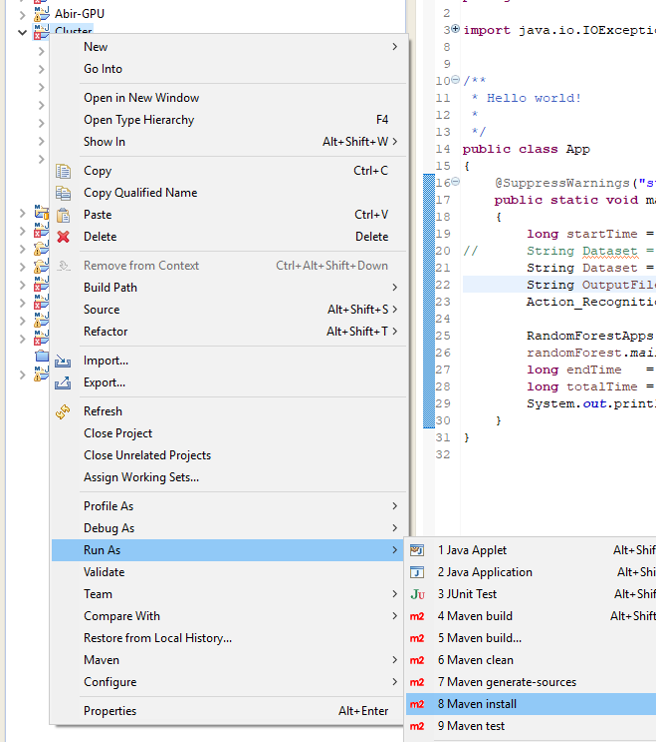Viewport: 656px width, 742px height.
Task: Expand the folded import block at line 3
Action: (456, 30)
